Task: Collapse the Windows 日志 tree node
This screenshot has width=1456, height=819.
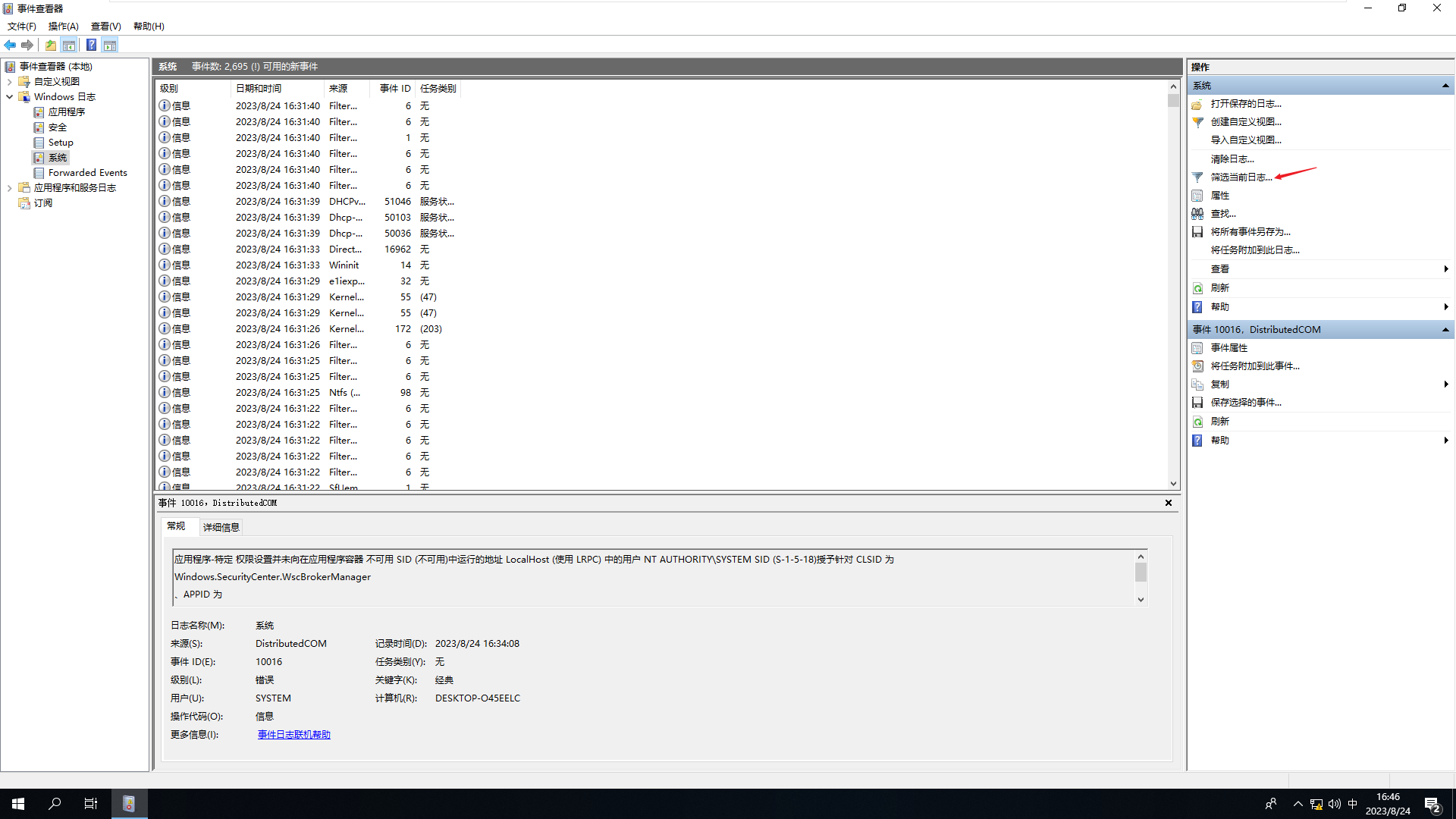Action: pyautogui.click(x=9, y=97)
